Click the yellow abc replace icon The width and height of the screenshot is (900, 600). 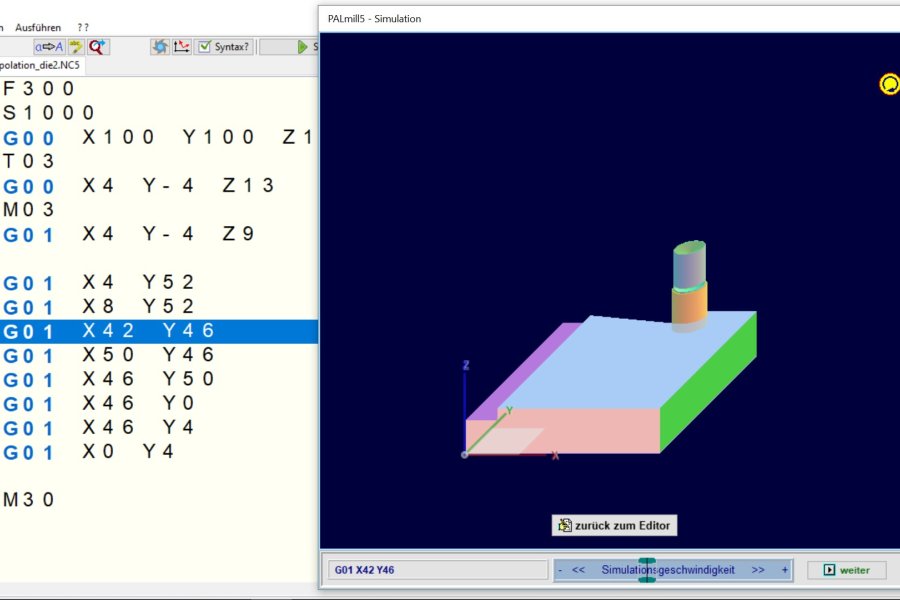75,46
